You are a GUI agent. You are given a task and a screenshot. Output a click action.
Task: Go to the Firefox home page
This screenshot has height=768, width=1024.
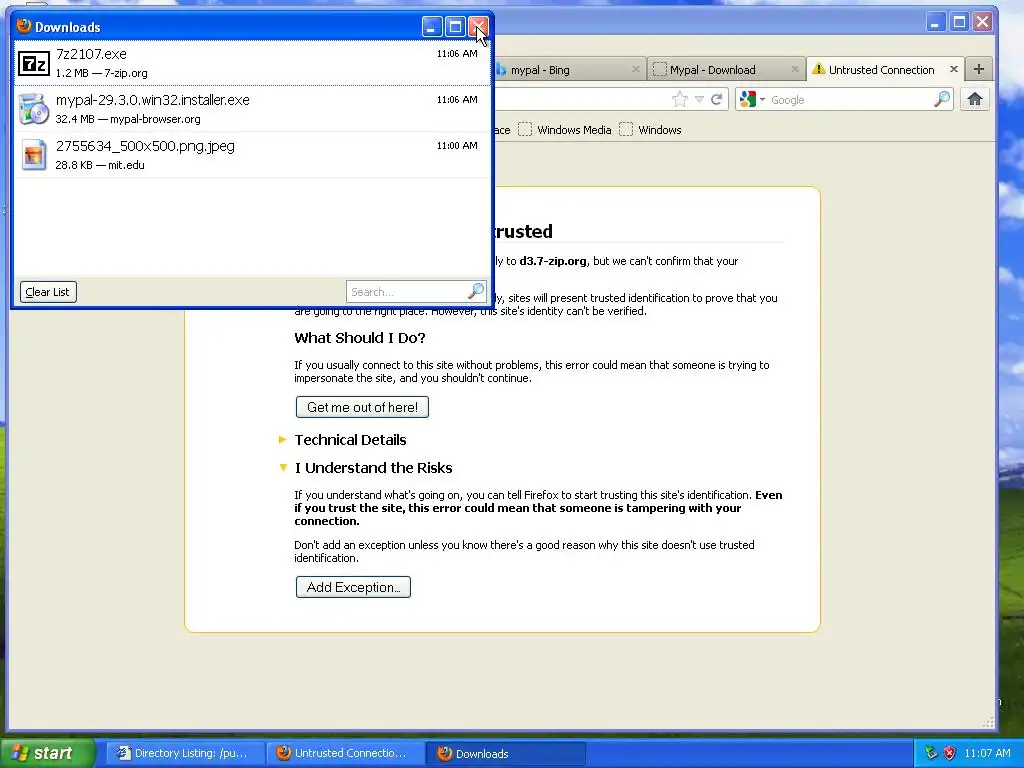(975, 99)
